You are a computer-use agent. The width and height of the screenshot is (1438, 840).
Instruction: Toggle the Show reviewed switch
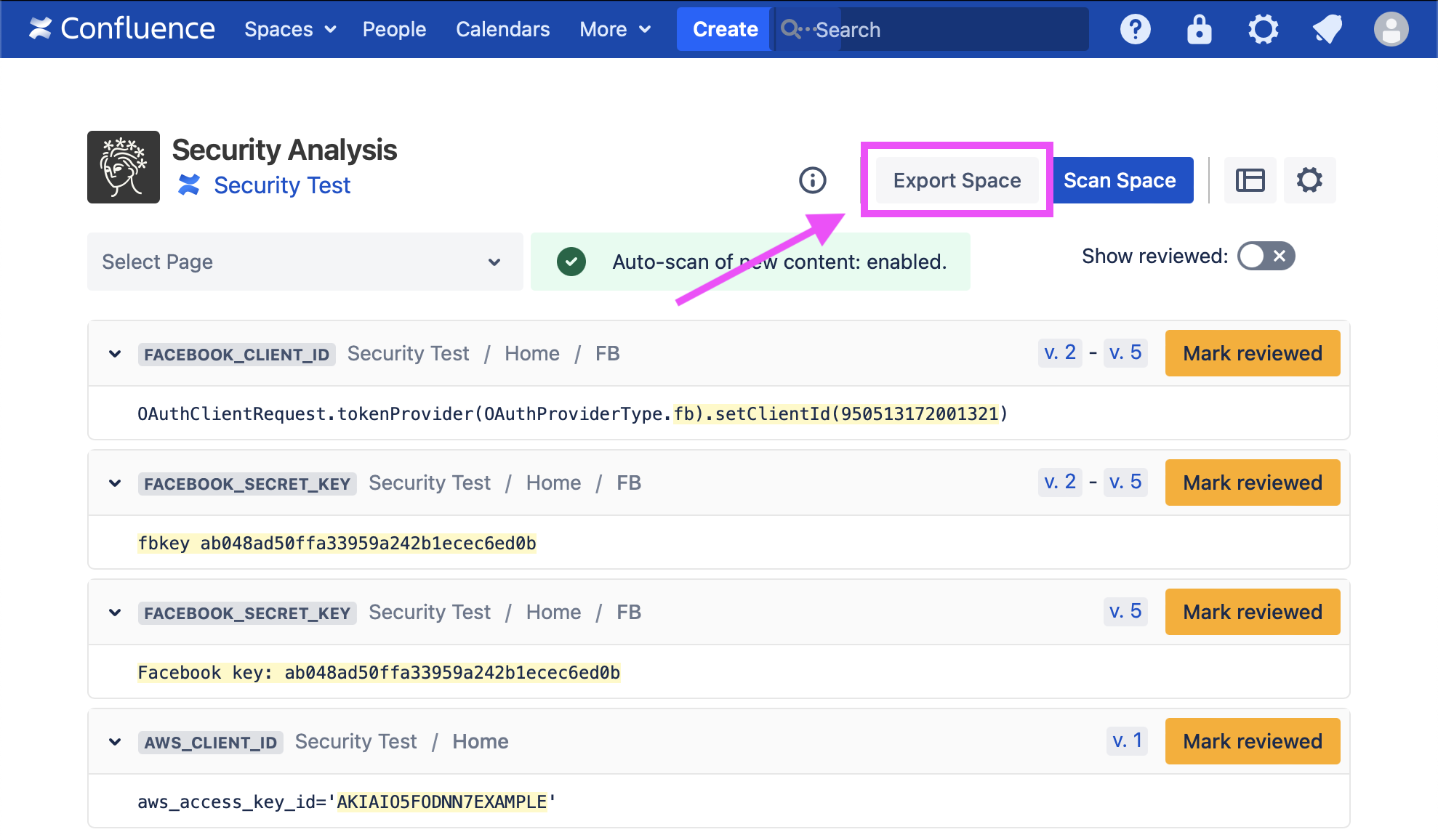pyautogui.click(x=1266, y=256)
